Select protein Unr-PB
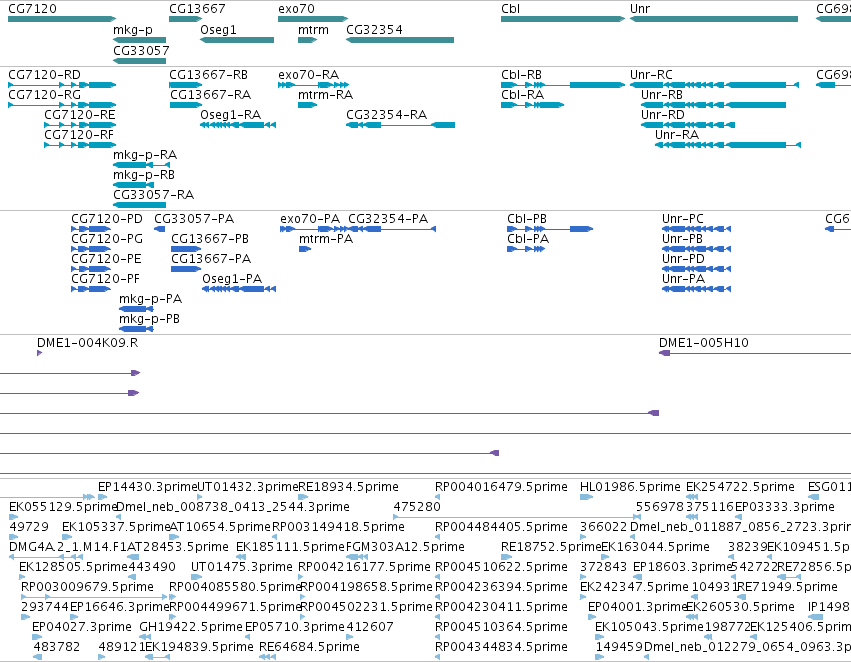 [696, 249]
